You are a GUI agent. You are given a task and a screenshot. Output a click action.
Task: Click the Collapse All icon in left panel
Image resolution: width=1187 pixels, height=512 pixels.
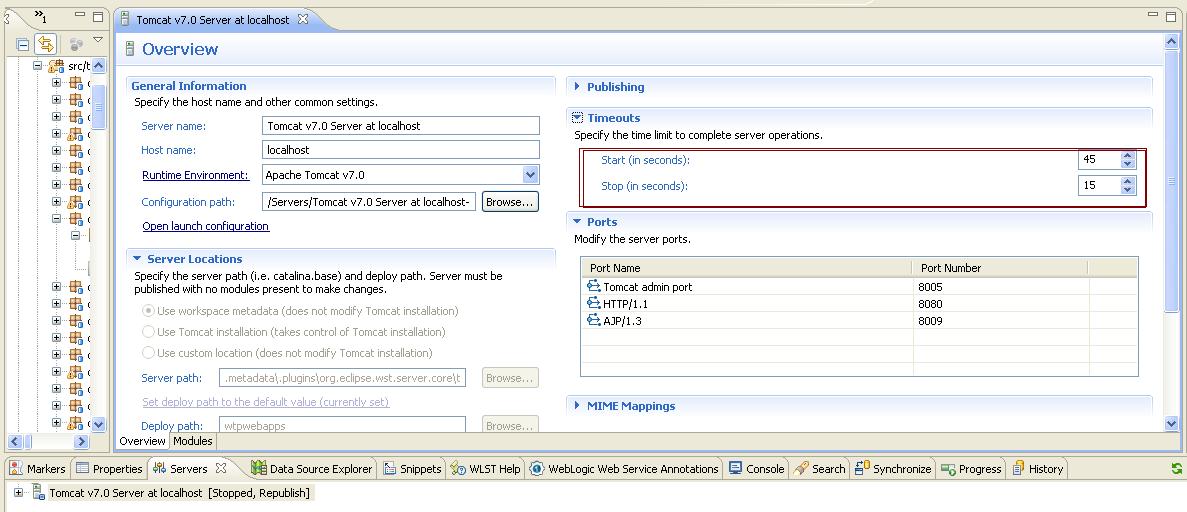click(x=23, y=45)
